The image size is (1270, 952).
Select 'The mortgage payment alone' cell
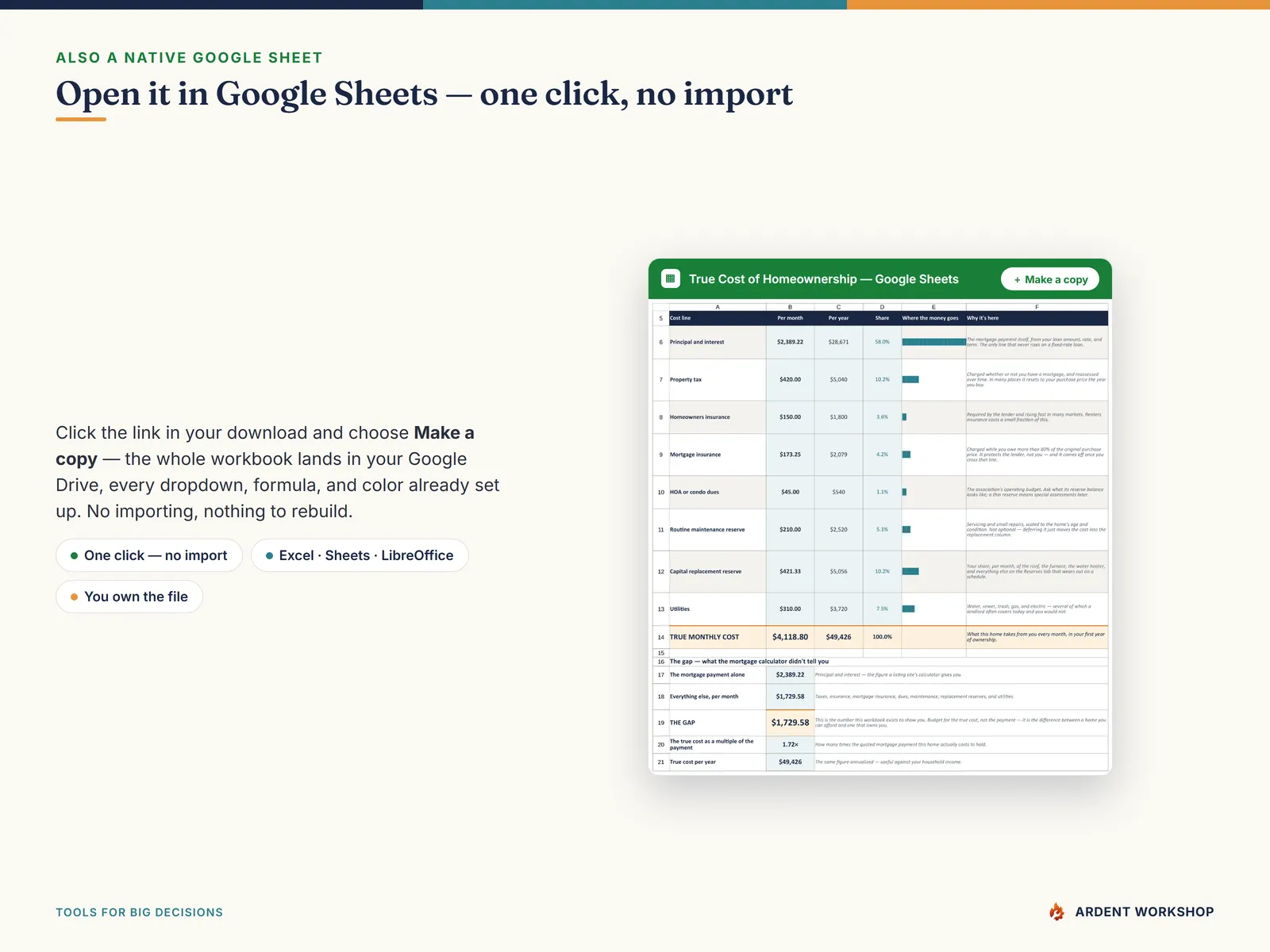coord(718,674)
